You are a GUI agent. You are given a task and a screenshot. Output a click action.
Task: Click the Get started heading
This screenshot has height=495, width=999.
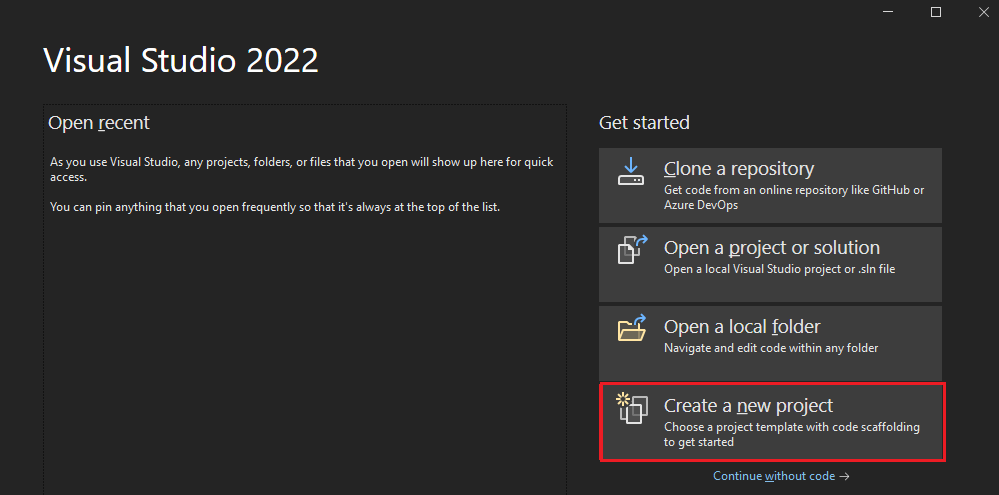pyautogui.click(x=644, y=122)
